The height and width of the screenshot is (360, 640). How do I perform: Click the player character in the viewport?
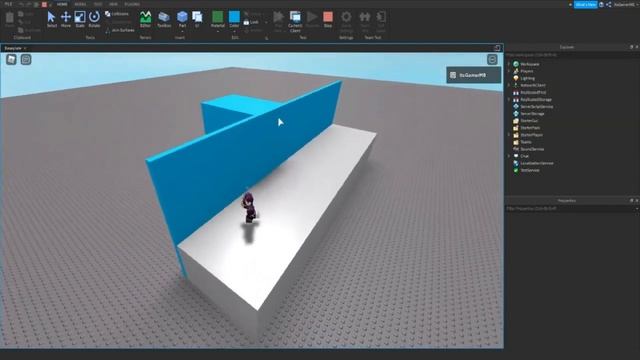point(249,208)
